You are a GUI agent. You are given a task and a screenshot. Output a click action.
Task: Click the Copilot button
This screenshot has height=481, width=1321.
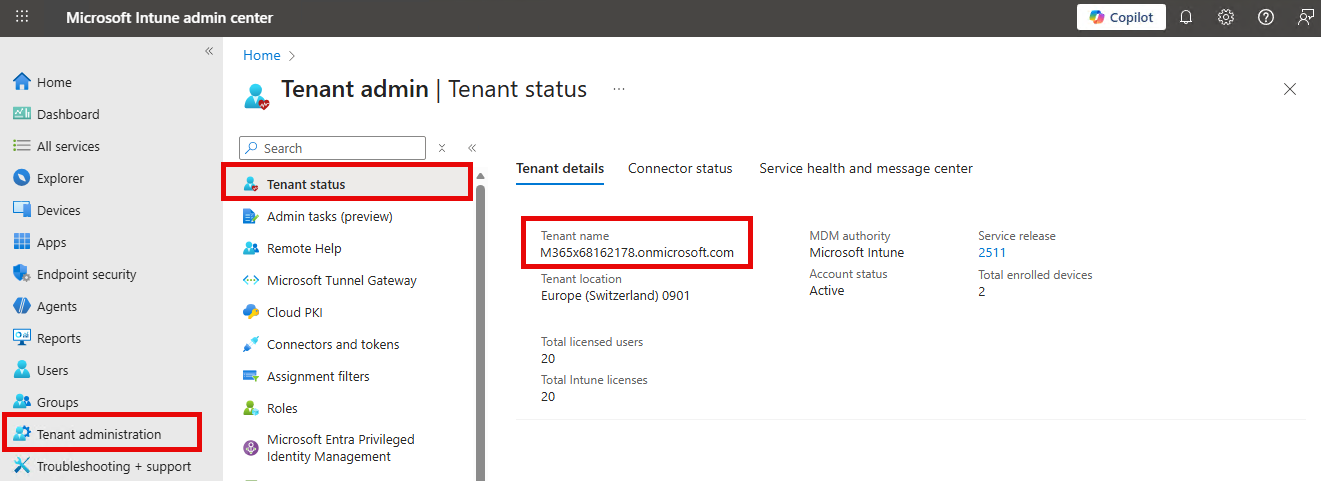[x=1121, y=17]
